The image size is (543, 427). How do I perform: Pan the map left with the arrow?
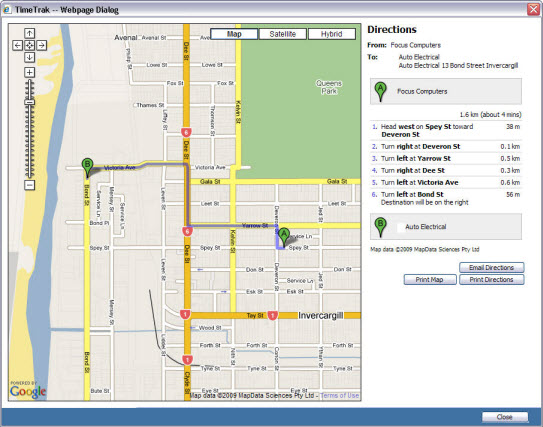click(x=18, y=45)
